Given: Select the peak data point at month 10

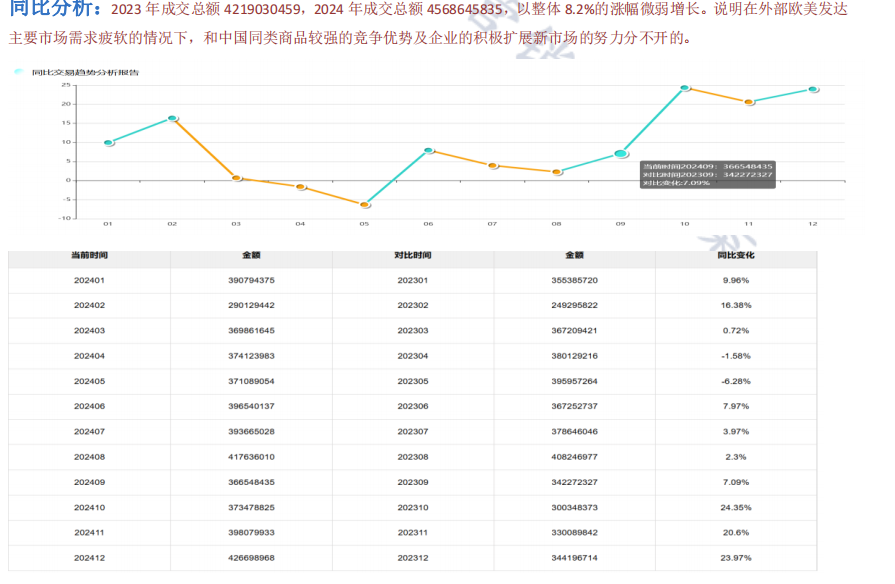Looking at the screenshot, I should 685,88.
